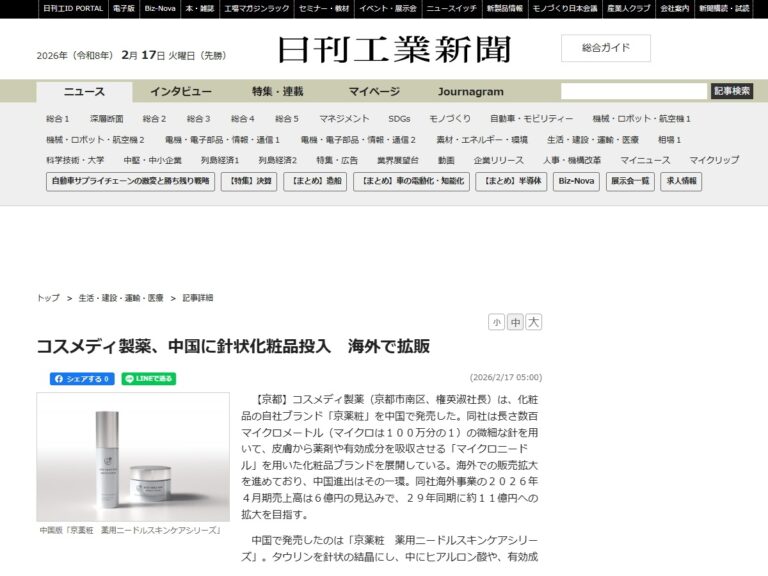This screenshot has height=576, width=768.
Task: Select the ニュース tab
Action: 84,92
